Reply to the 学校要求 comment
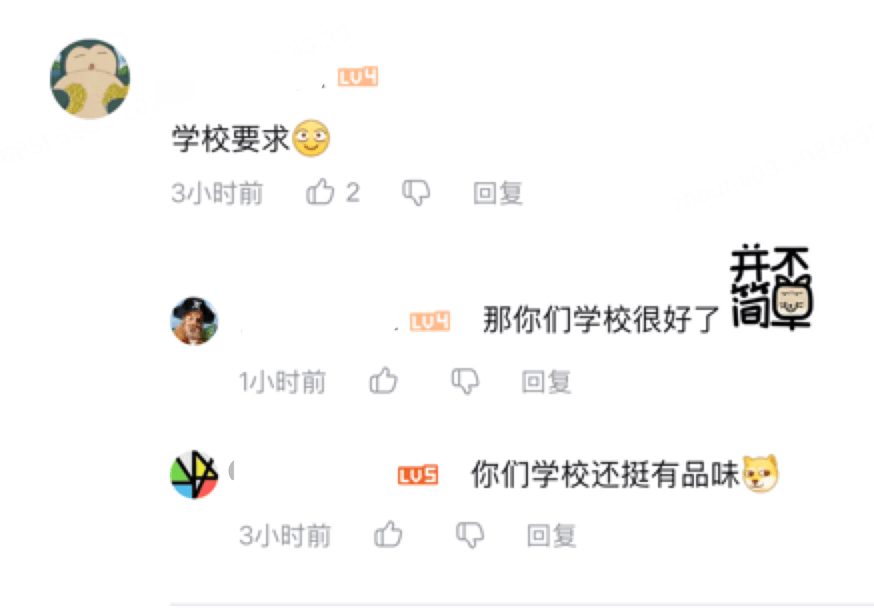 (498, 193)
